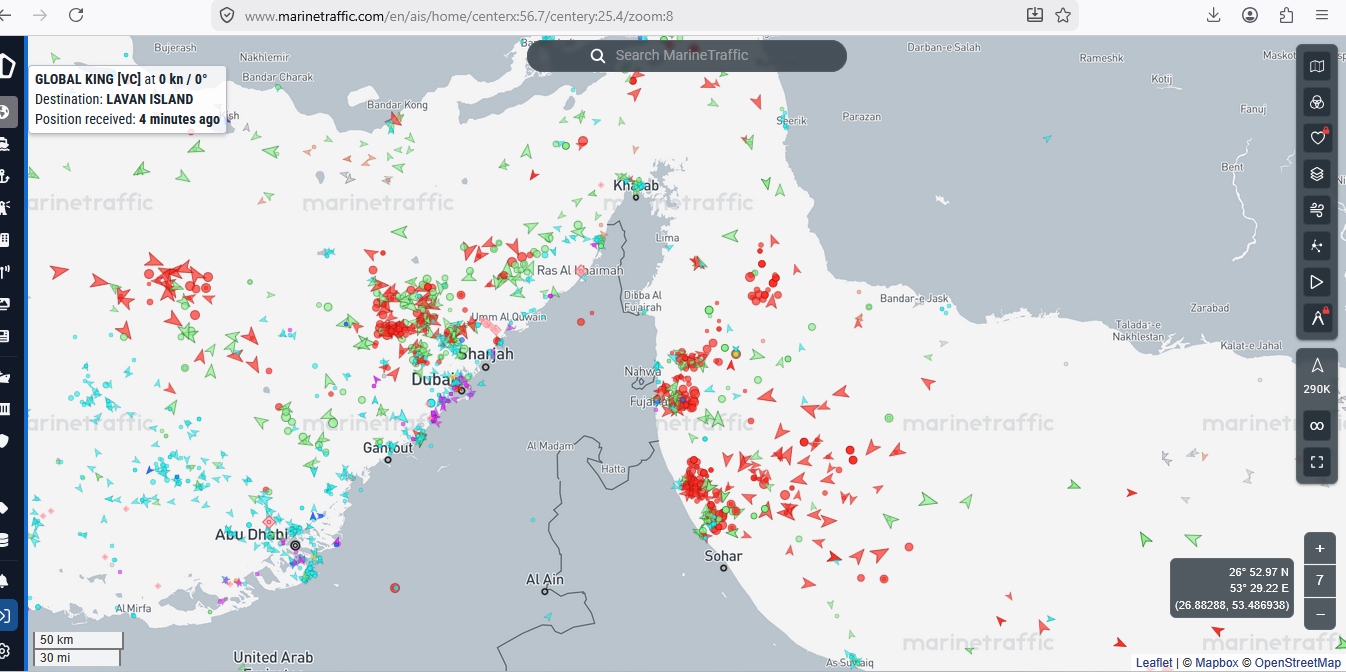Viewport: 1346px width, 672px height.
Task: Open the notifications bell in sidebar
Action: tap(5, 581)
